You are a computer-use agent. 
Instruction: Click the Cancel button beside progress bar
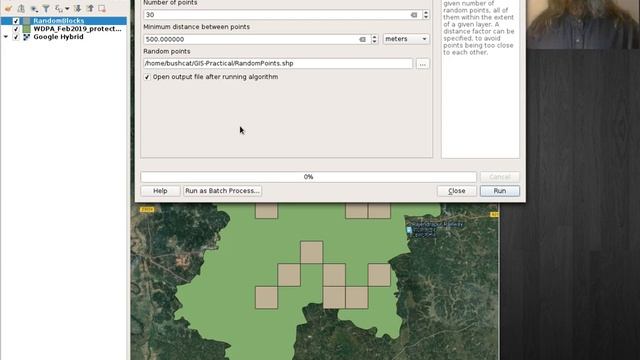point(500,177)
